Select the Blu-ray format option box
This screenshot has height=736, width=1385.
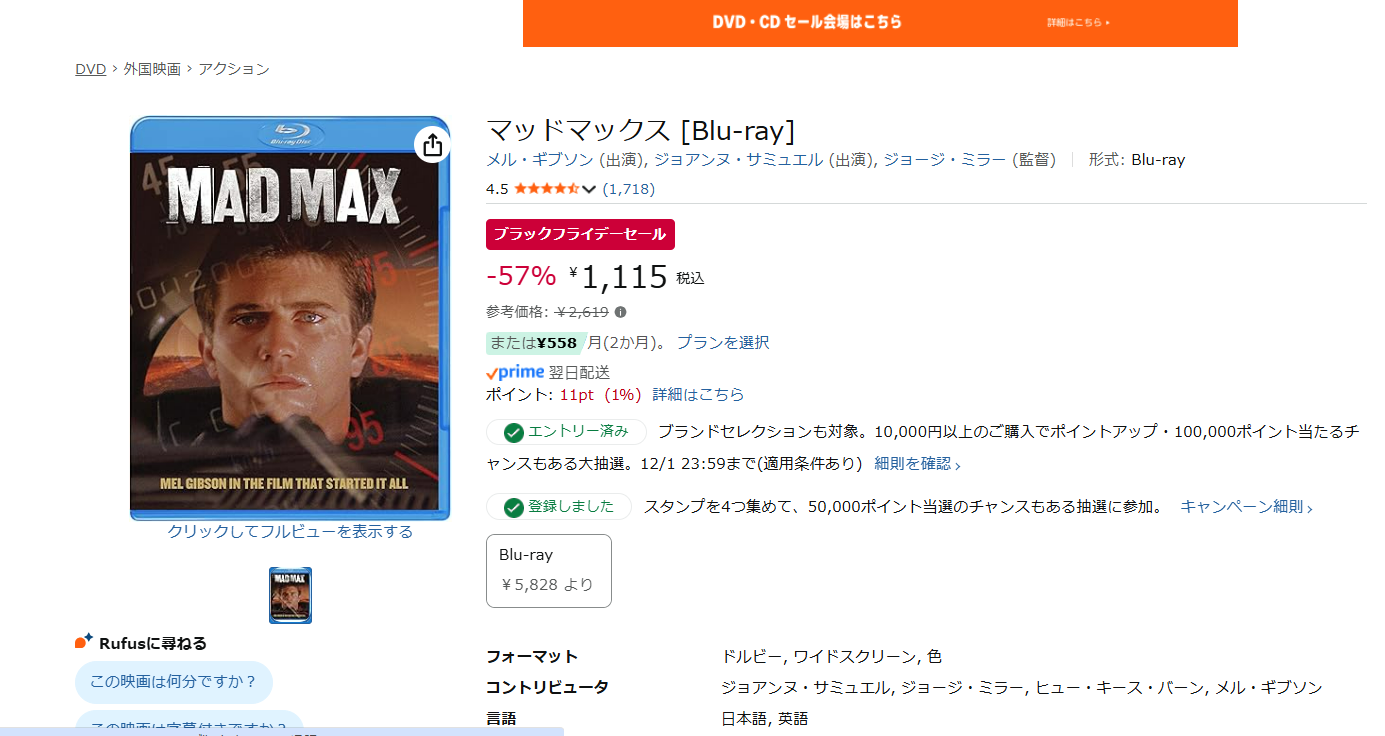point(549,571)
